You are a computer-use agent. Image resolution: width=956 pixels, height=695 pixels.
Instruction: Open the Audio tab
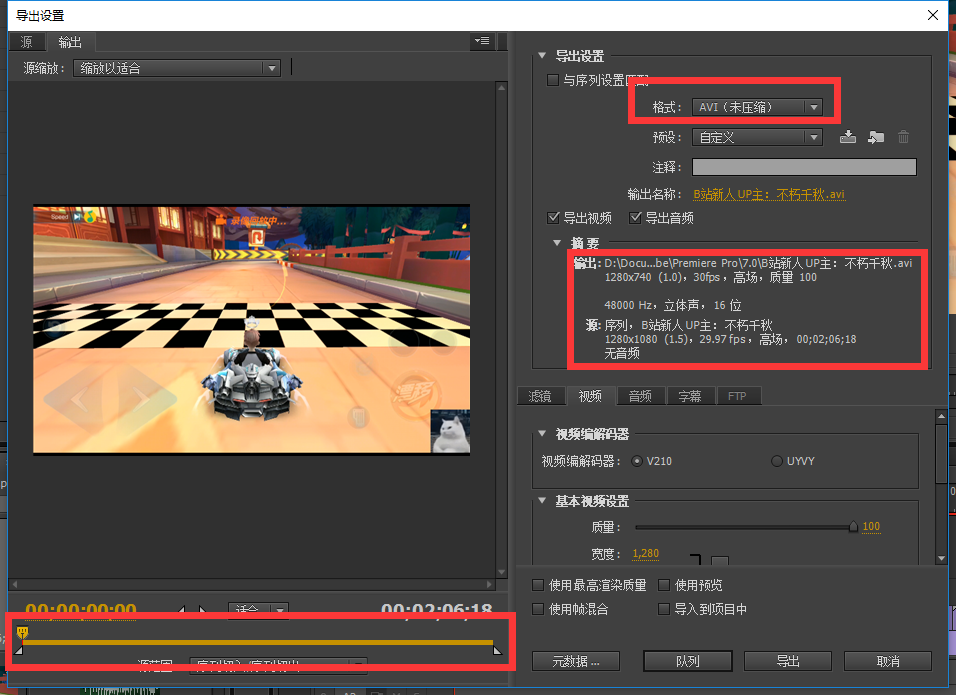pyautogui.click(x=640, y=396)
